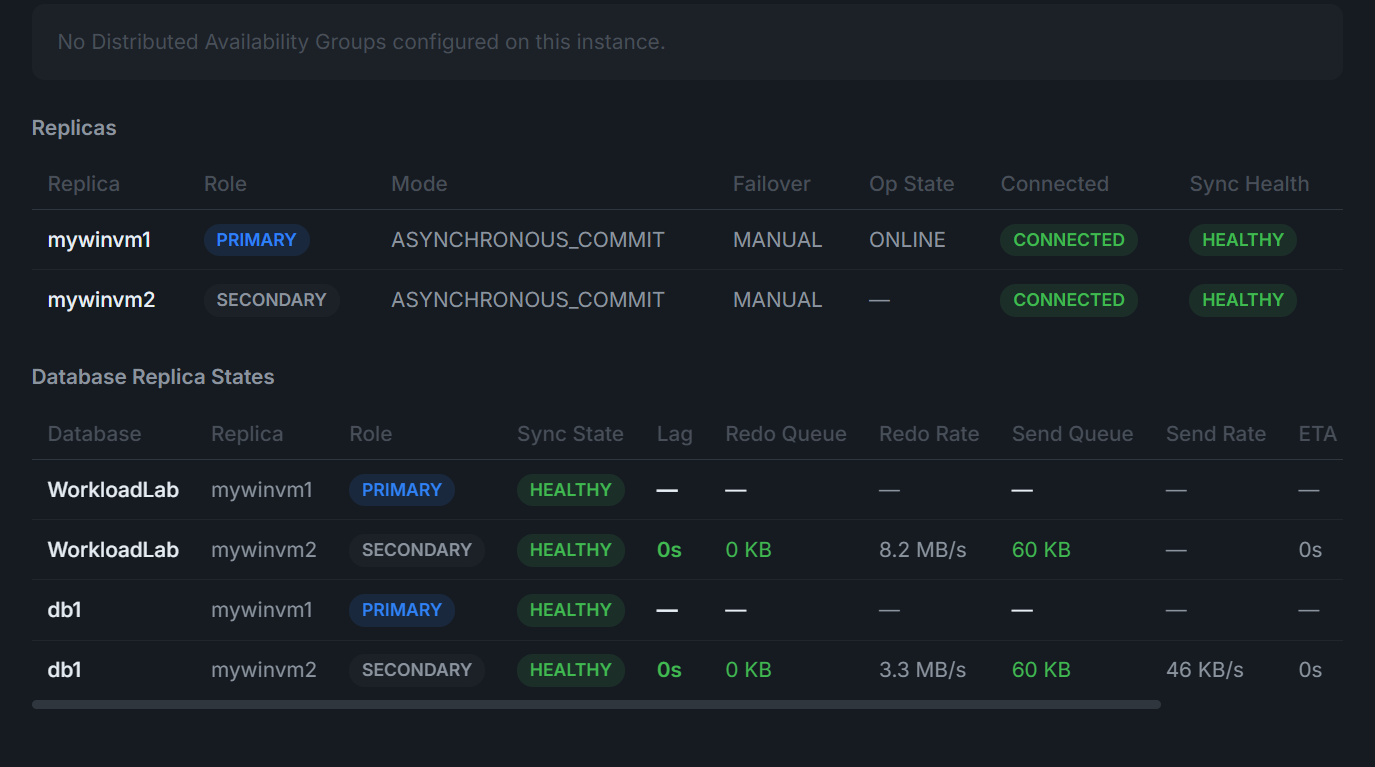Screen dimensions: 1375x767
Task: Click the 'Database Replica States' section heading
Action: tap(153, 377)
